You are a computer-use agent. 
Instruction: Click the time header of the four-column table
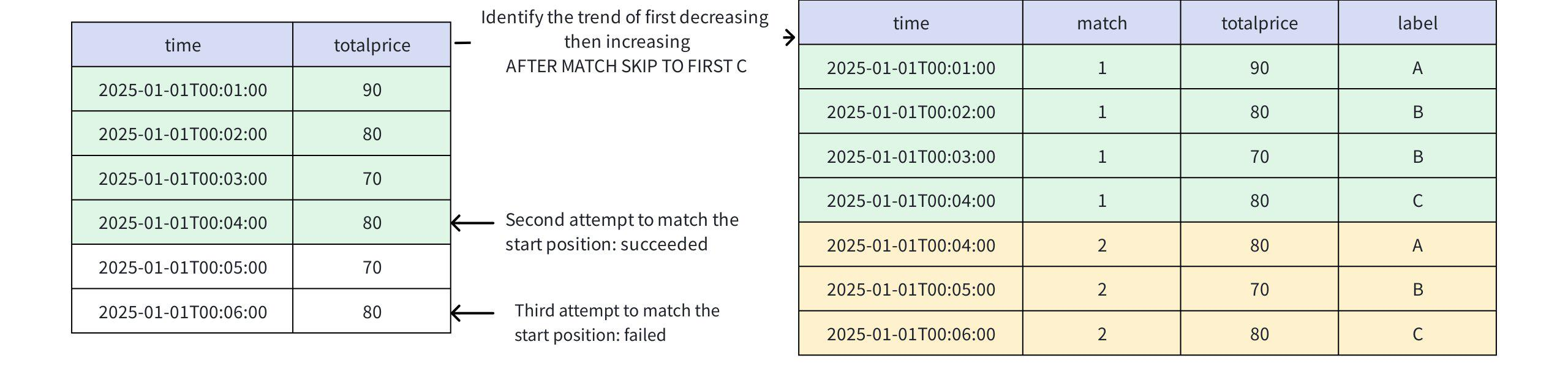tap(911, 23)
